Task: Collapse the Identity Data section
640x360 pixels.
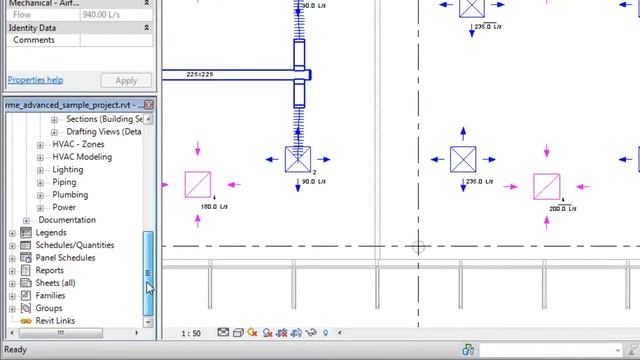Action: click(x=147, y=28)
